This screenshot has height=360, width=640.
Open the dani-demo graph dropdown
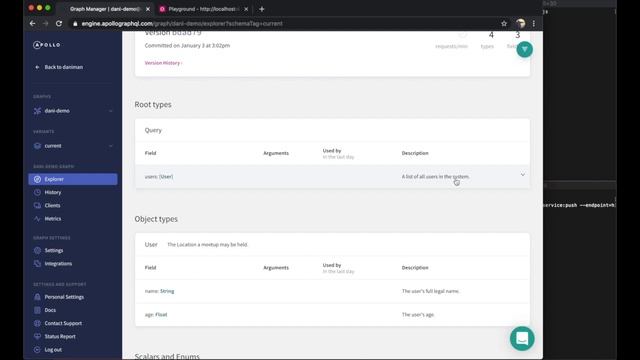tap(73, 111)
